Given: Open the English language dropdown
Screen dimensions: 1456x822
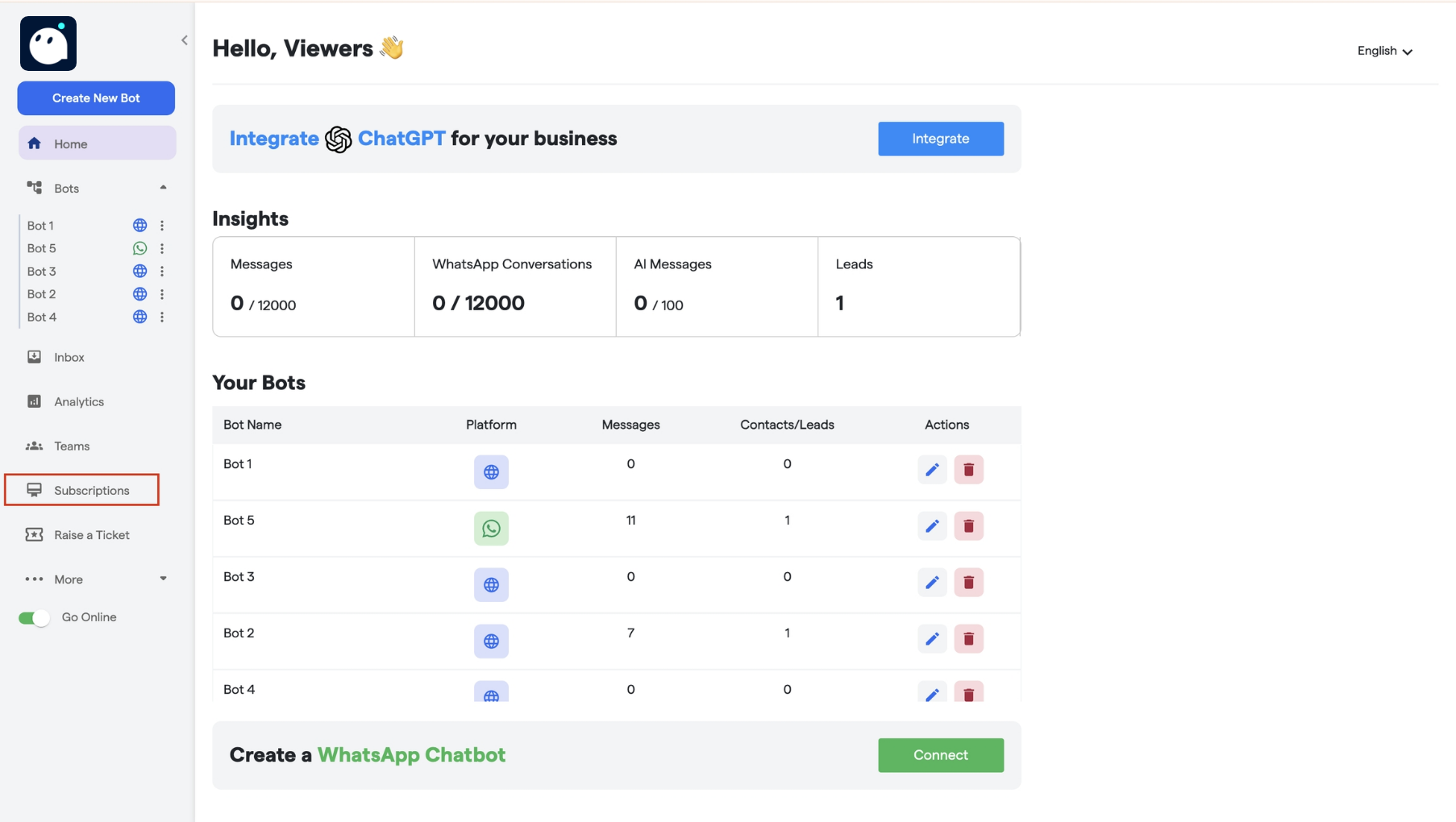Looking at the screenshot, I should (1385, 51).
